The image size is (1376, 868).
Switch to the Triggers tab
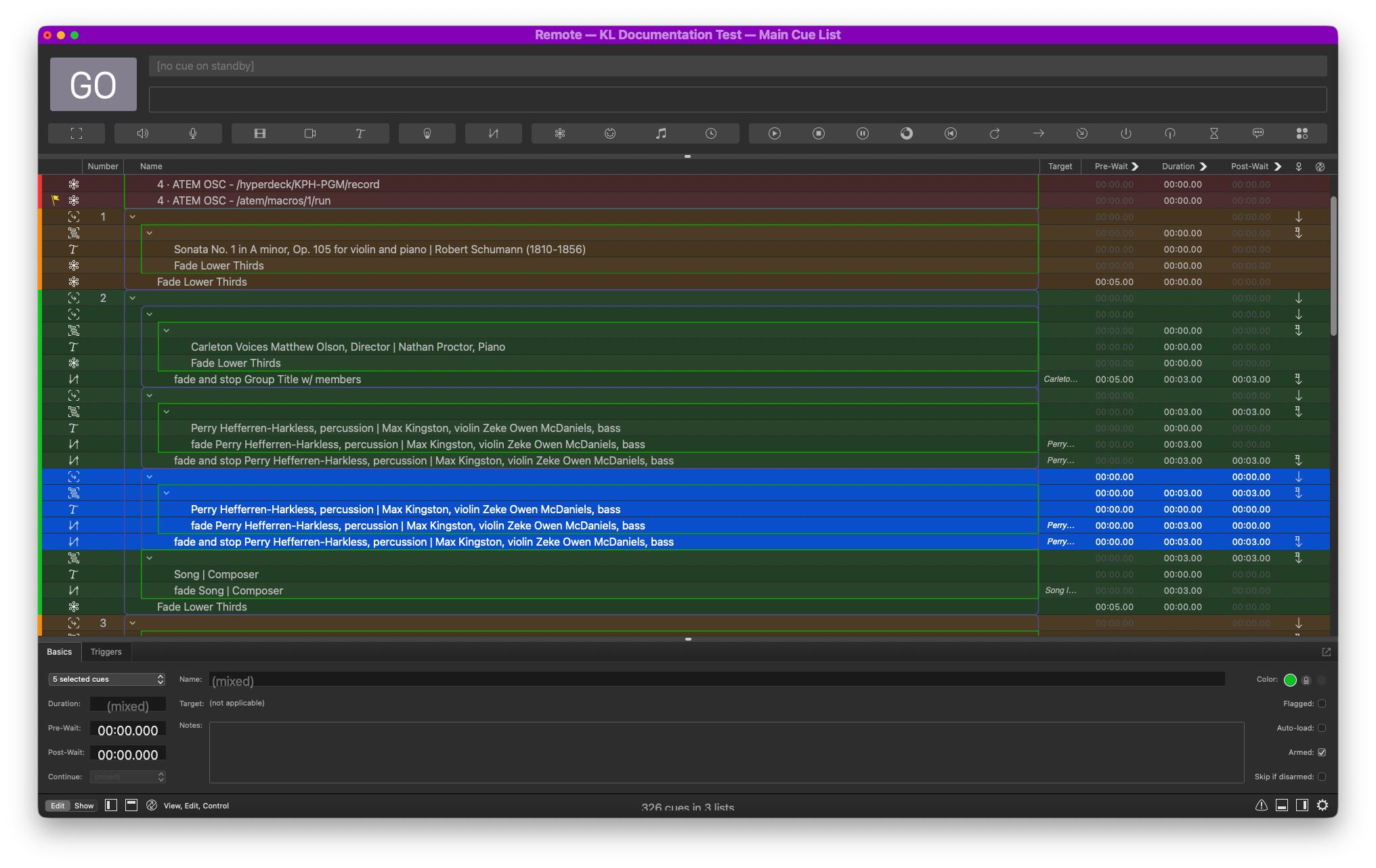[x=106, y=652]
